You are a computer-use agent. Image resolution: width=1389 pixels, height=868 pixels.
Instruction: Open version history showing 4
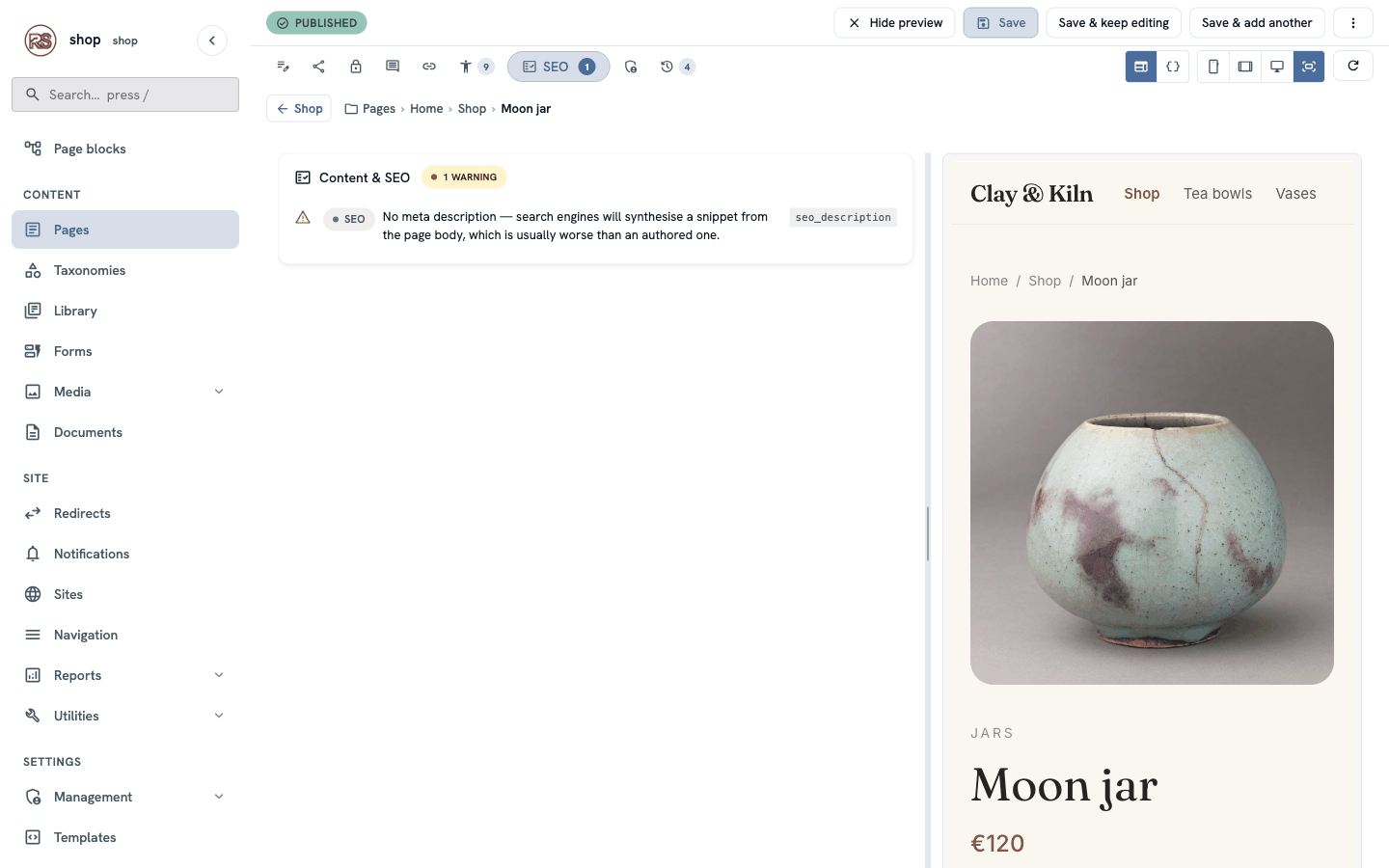coord(677,67)
